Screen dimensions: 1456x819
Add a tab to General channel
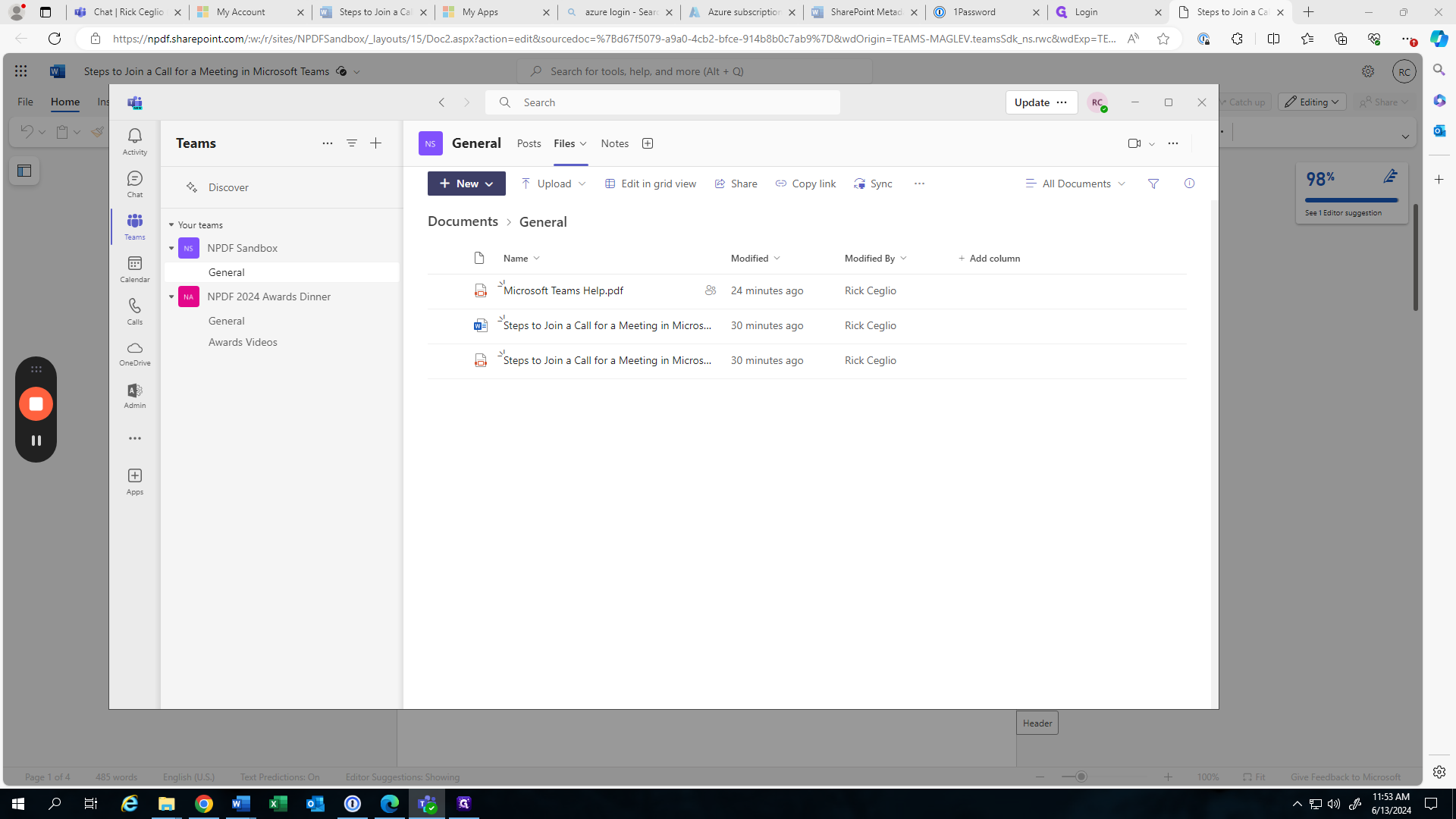tap(648, 143)
